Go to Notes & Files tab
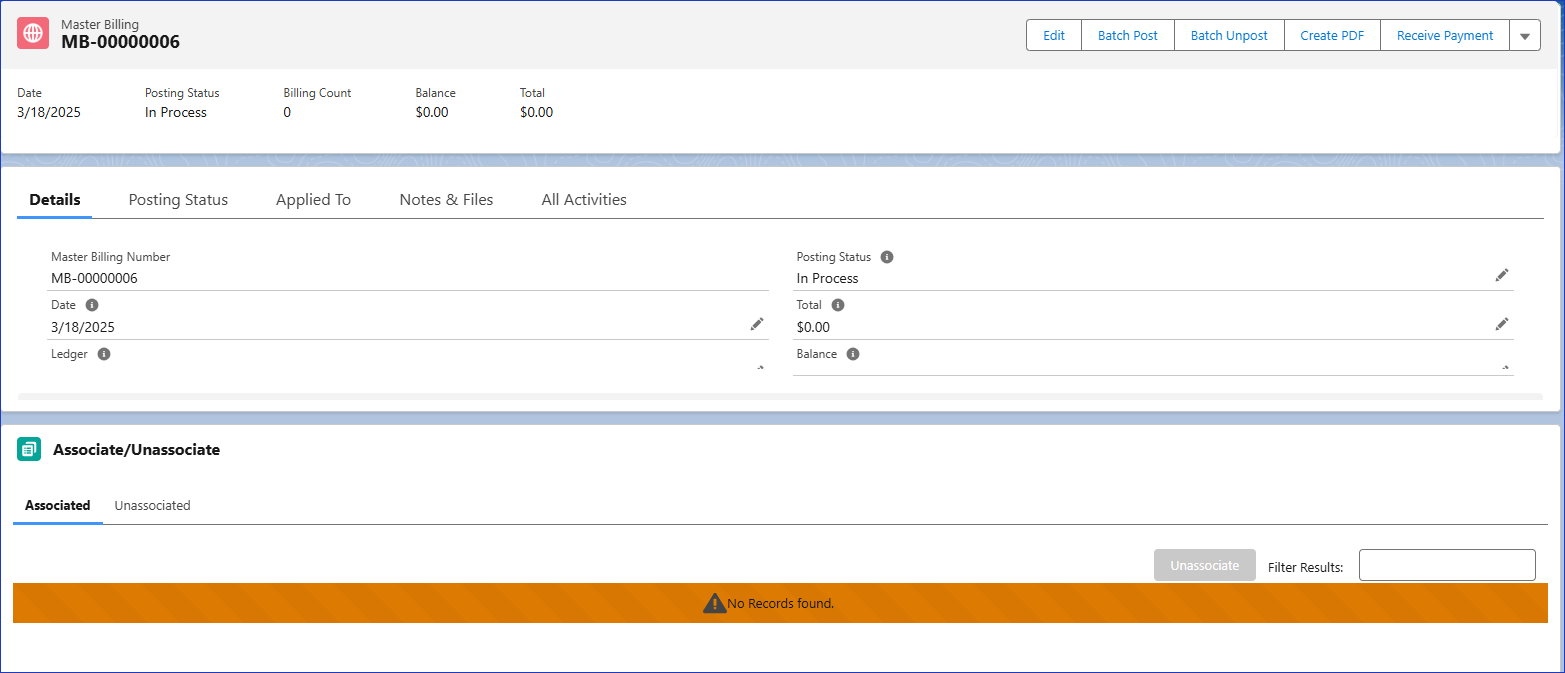 [x=446, y=200]
